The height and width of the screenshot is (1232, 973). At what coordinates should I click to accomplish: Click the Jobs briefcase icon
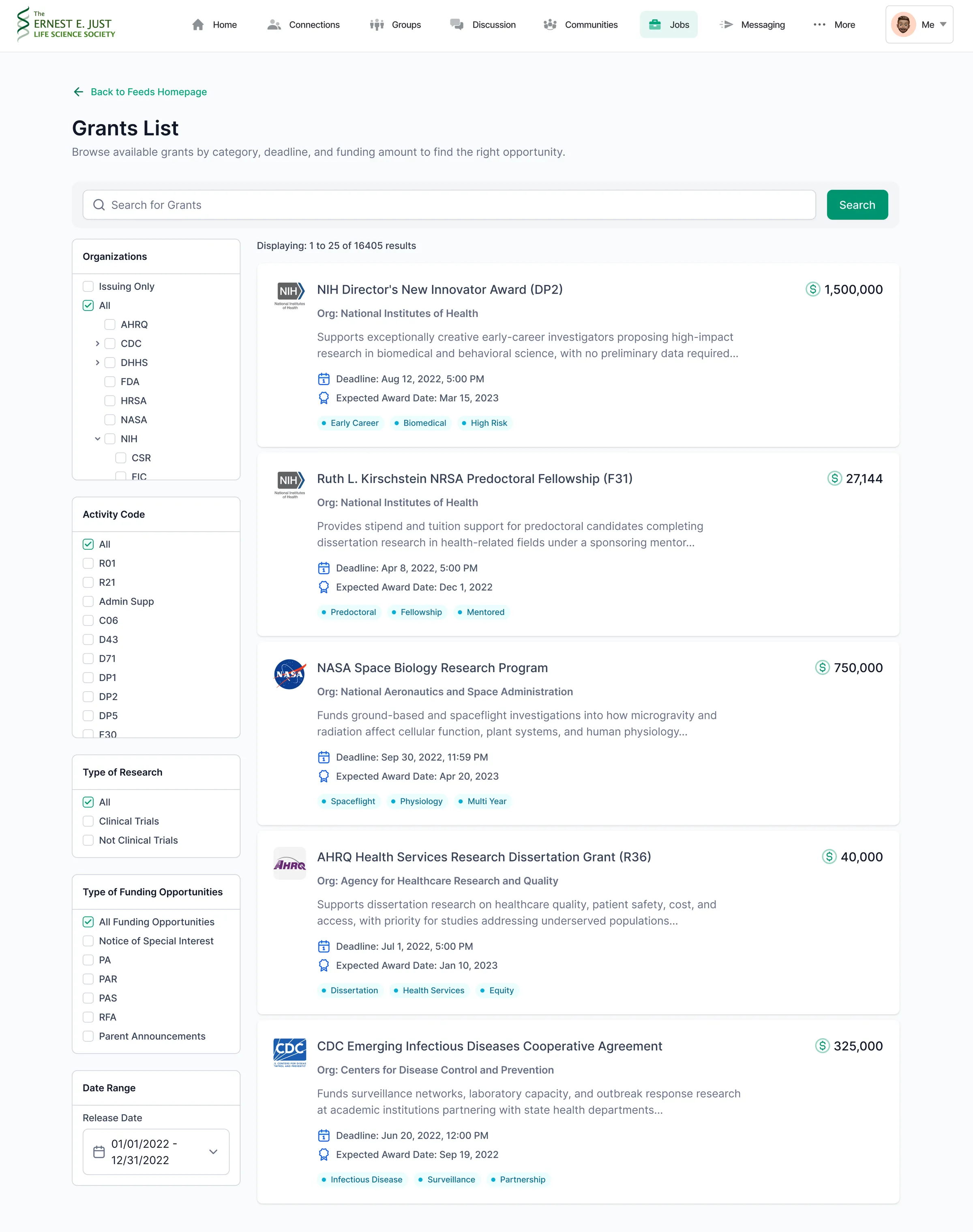coord(655,24)
